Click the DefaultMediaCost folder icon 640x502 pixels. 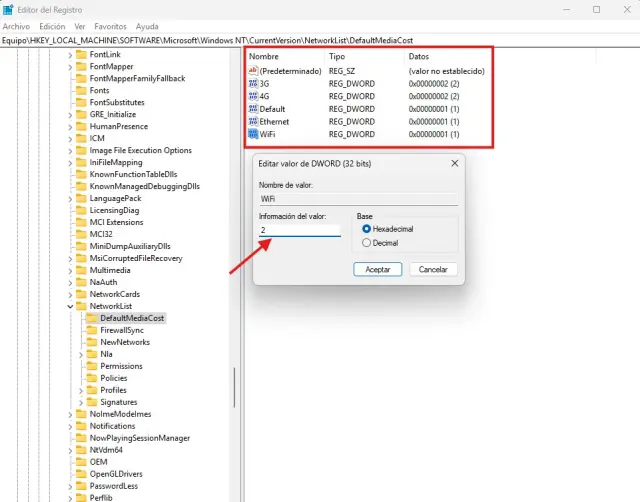[91, 318]
